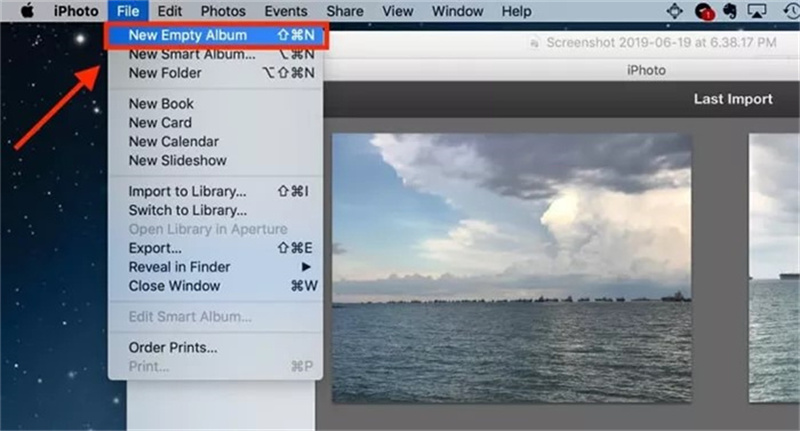800x431 pixels.
Task: Select the seascape photo thumbnail
Action: [x=512, y=268]
